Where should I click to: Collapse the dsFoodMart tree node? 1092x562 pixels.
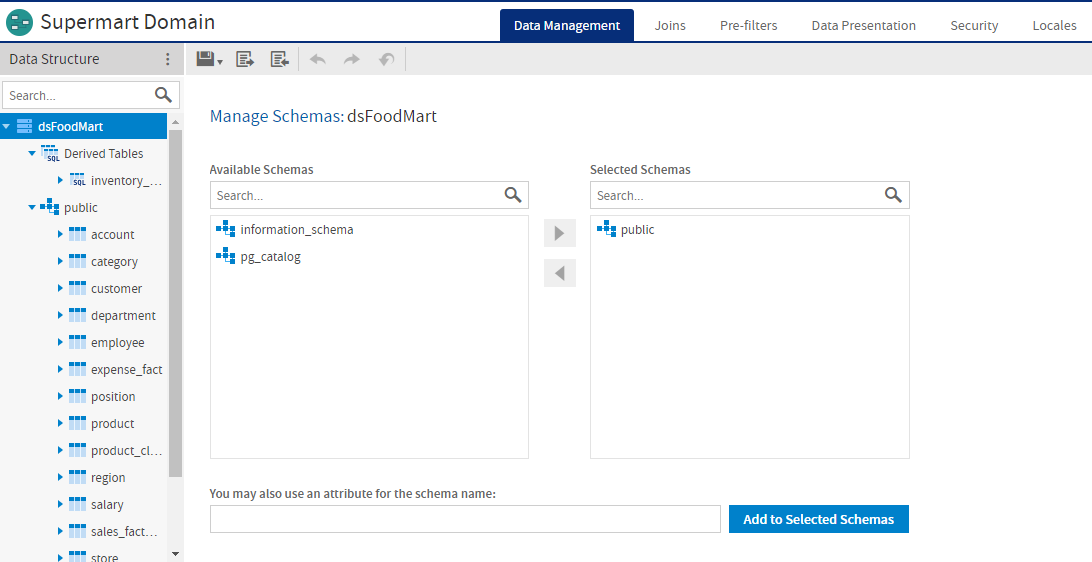pyautogui.click(x=6, y=127)
